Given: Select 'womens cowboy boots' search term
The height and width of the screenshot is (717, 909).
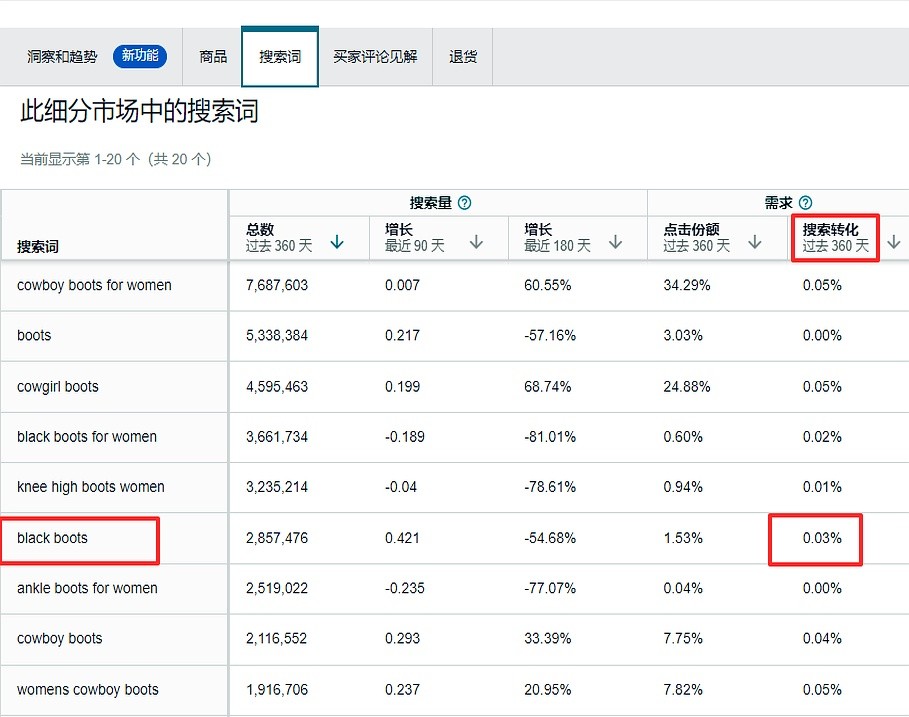Looking at the screenshot, I should 88,689.
